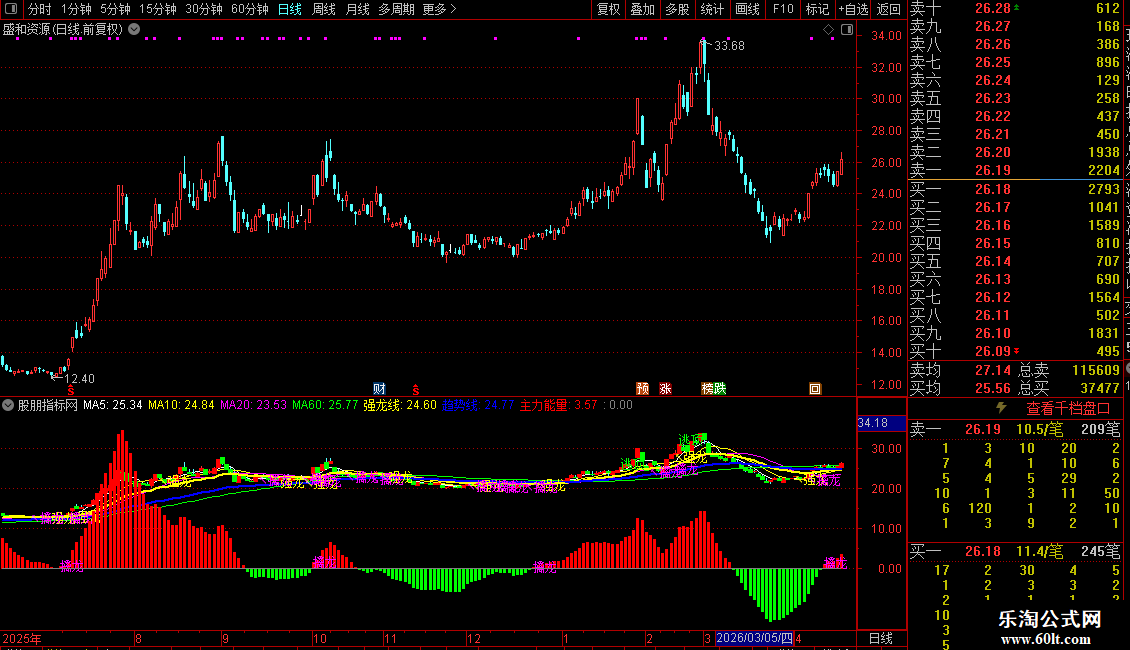Click MA20: 23.53 indicator label
The image size is (1130, 650).
tap(253, 405)
